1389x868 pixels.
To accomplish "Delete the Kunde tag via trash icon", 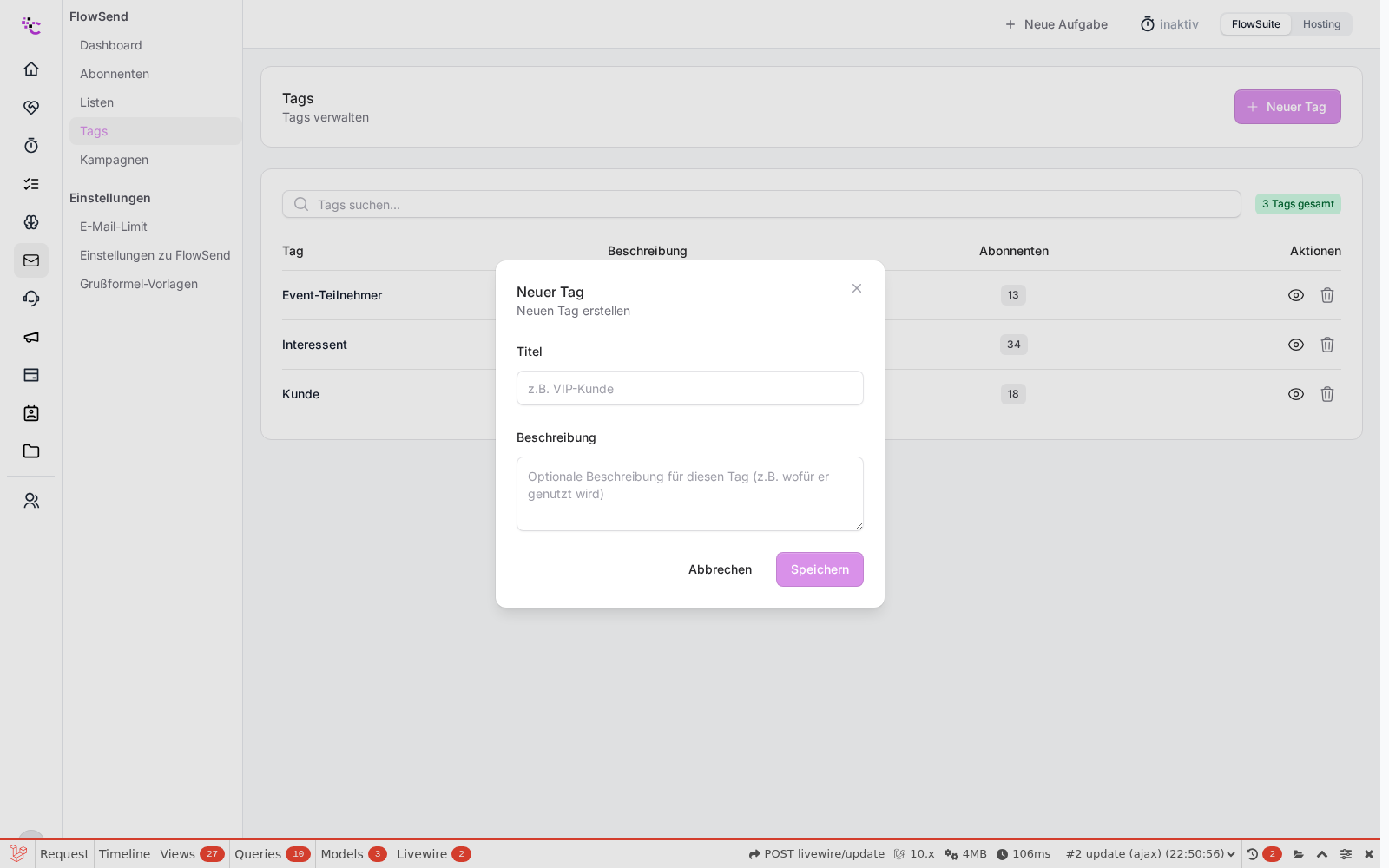I will [1327, 394].
